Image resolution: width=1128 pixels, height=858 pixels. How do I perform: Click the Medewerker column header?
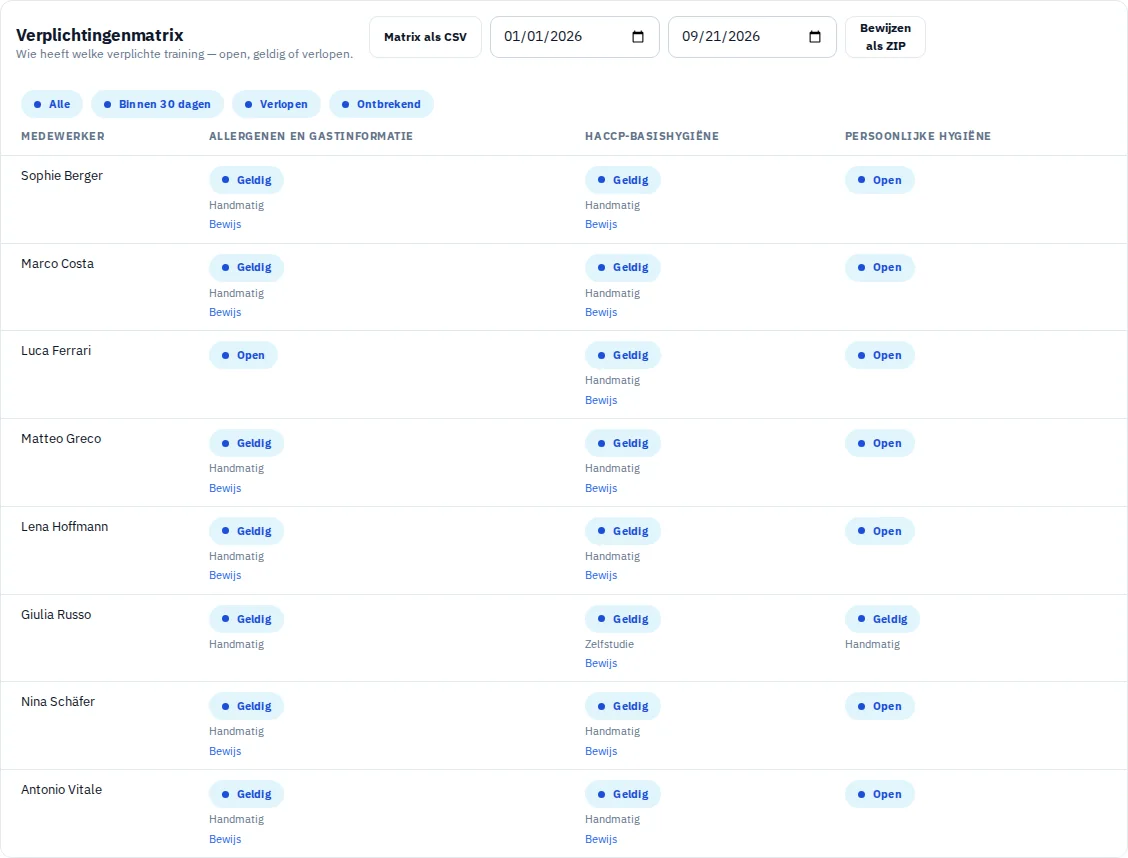point(63,136)
